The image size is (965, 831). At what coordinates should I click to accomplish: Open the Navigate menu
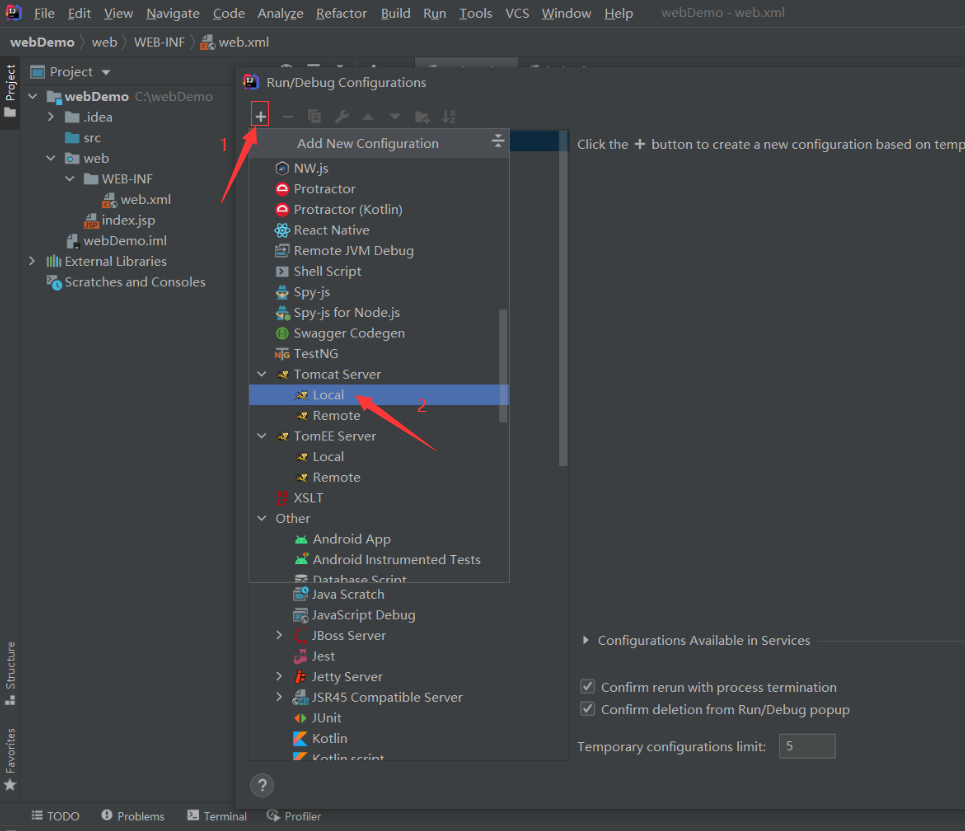(x=172, y=13)
